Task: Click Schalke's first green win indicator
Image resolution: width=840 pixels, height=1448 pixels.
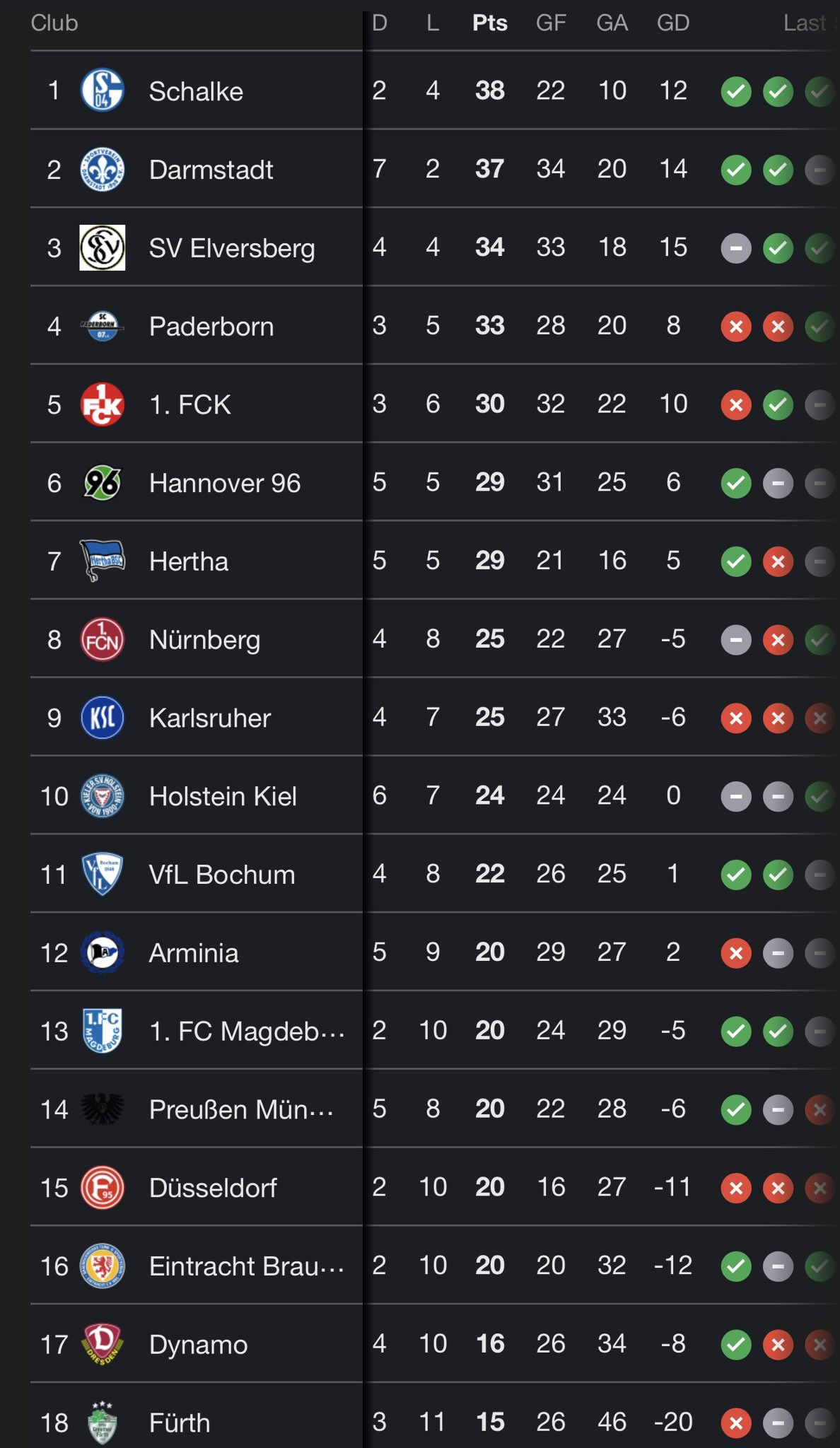Action: point(735,91)
